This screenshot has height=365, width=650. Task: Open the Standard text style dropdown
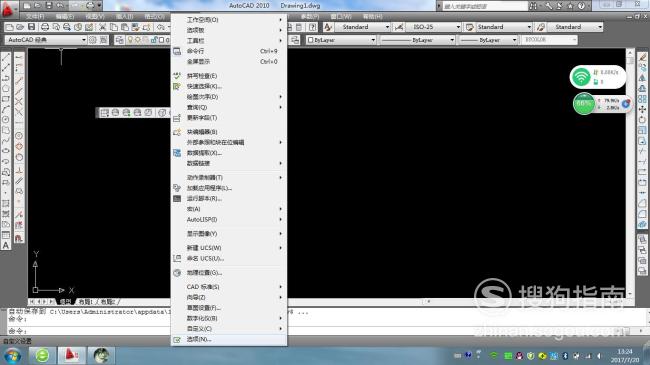click(363, 27)
